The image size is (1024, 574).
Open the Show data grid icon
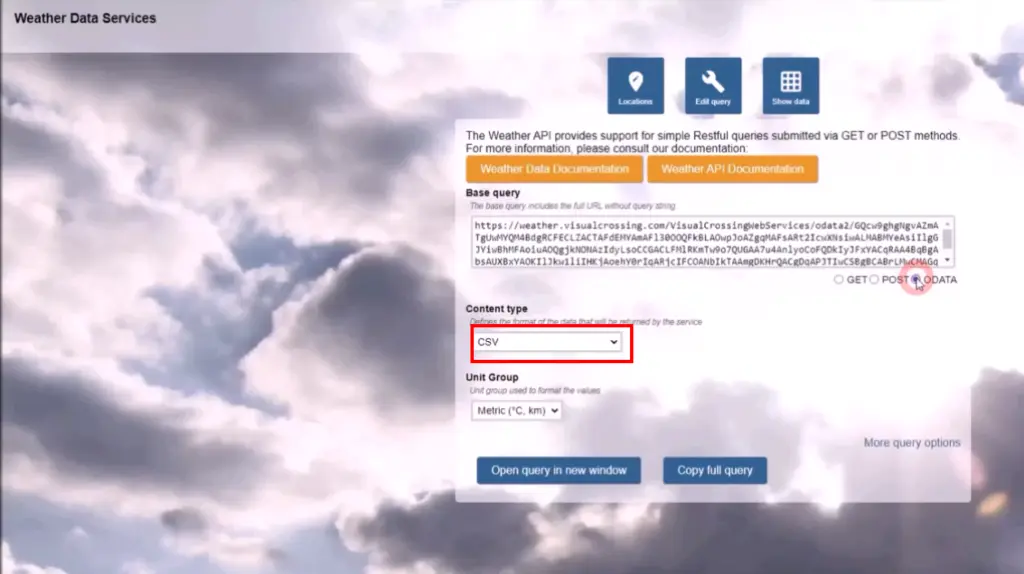(790, 85)
